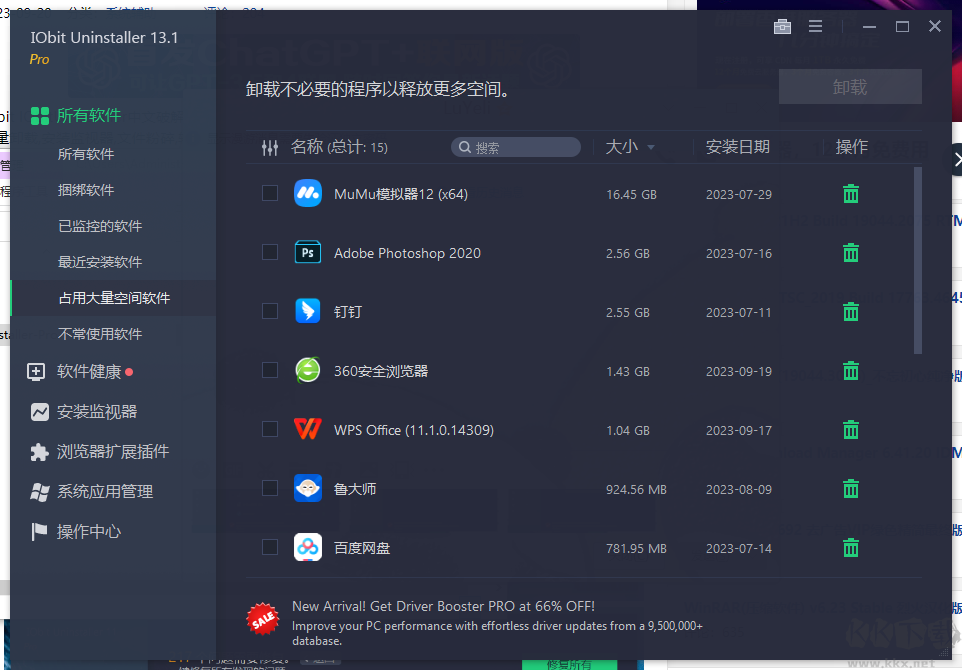This screenshot has height=670, width=962.
Task: Click the 2023-09-19 install date
Action: pyautogui.click(x=739, y=371)
